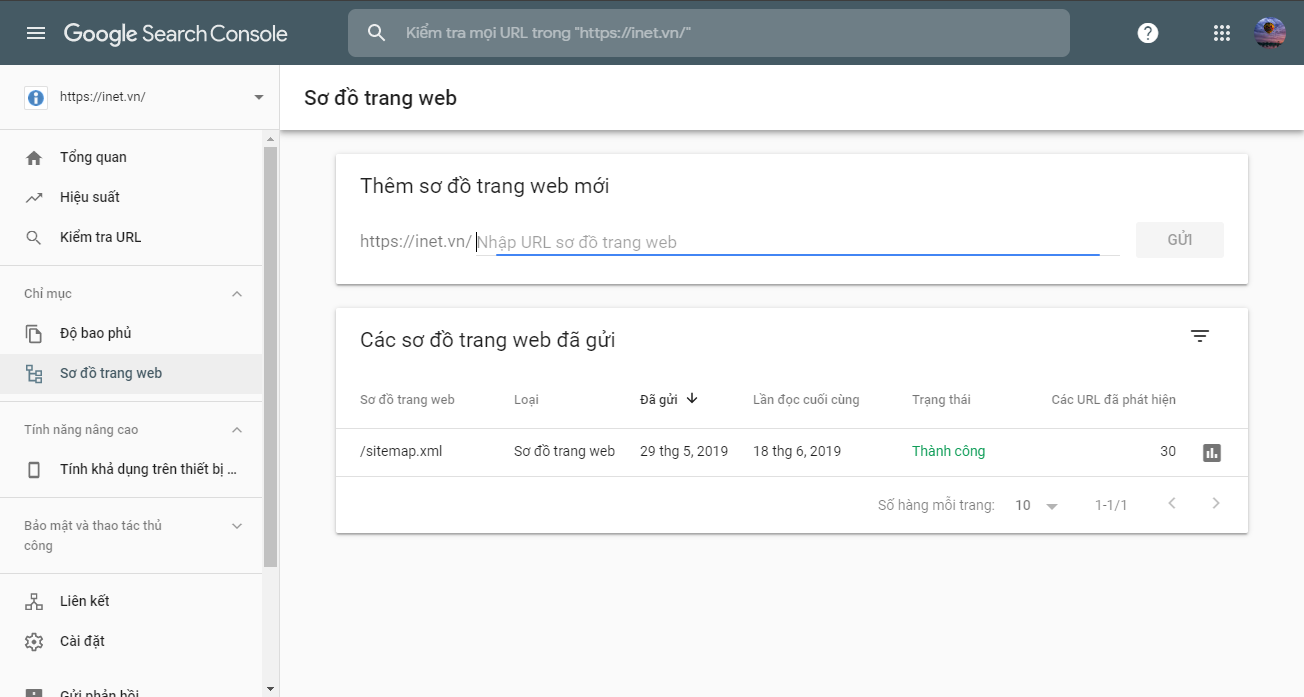Focus the Nhập URL sơ đồ trang web field
Viewport: 1304px width, 697px height.
coord(797,242)
